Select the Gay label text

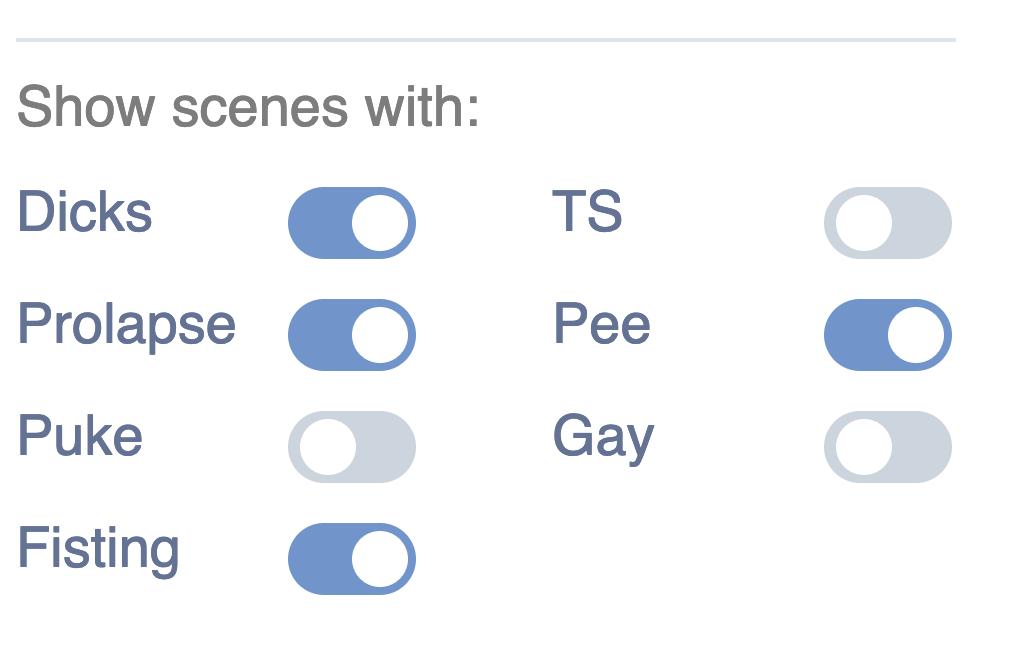point(604,438)
